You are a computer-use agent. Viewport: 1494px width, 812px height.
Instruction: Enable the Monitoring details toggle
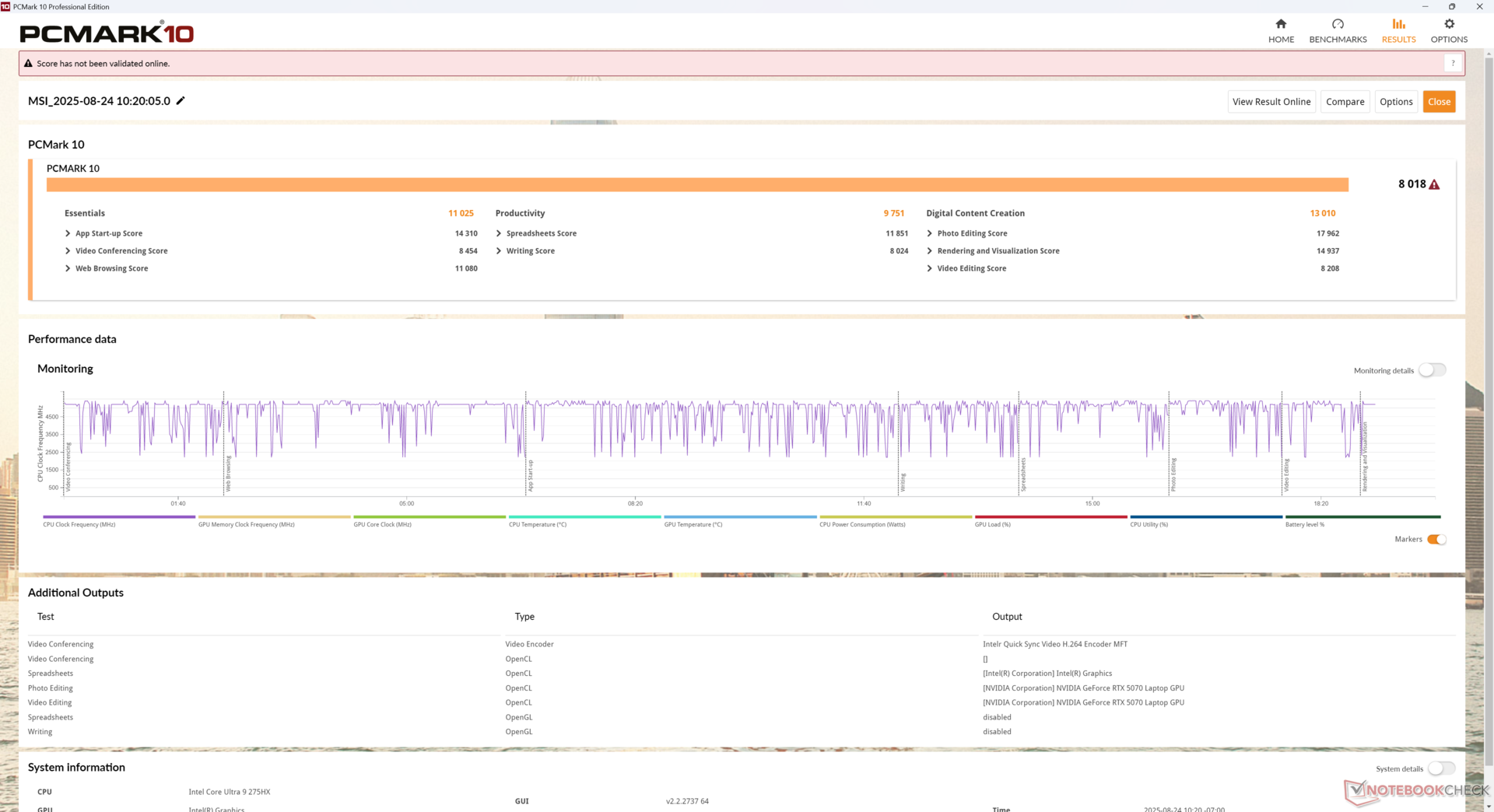coord(1432,370)
